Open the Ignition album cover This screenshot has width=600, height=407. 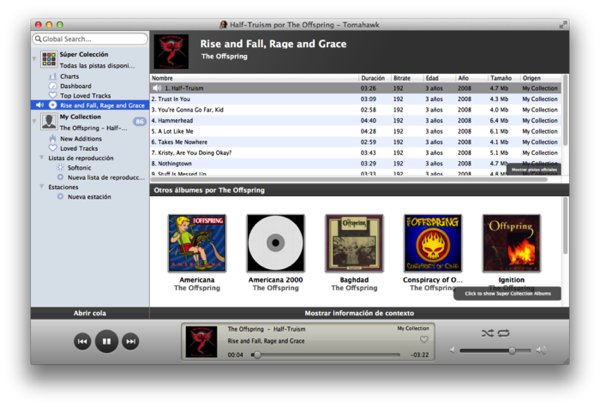click(511, 243)
